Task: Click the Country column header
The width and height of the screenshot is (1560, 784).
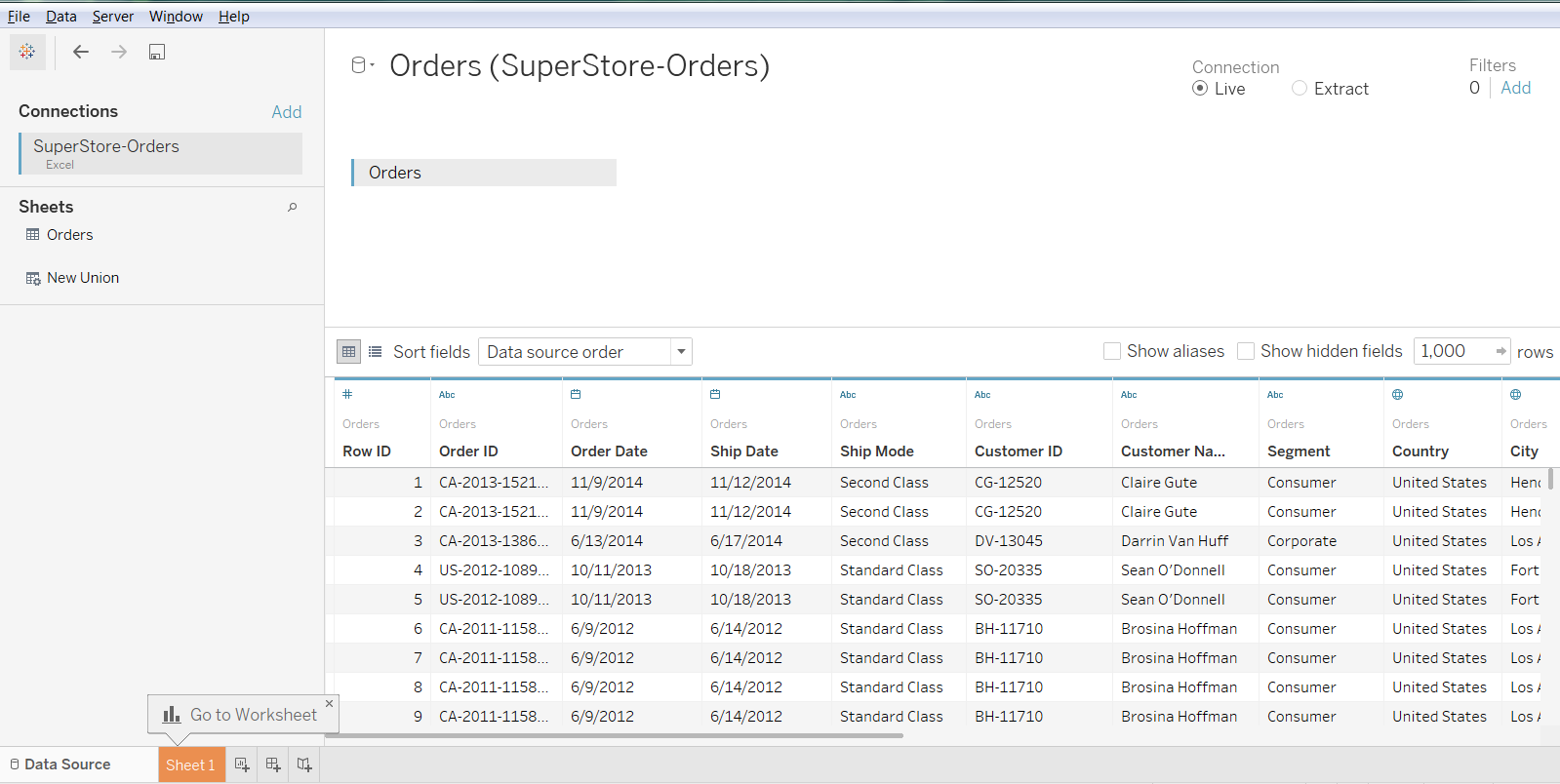Action: [x=1420, y=451]
